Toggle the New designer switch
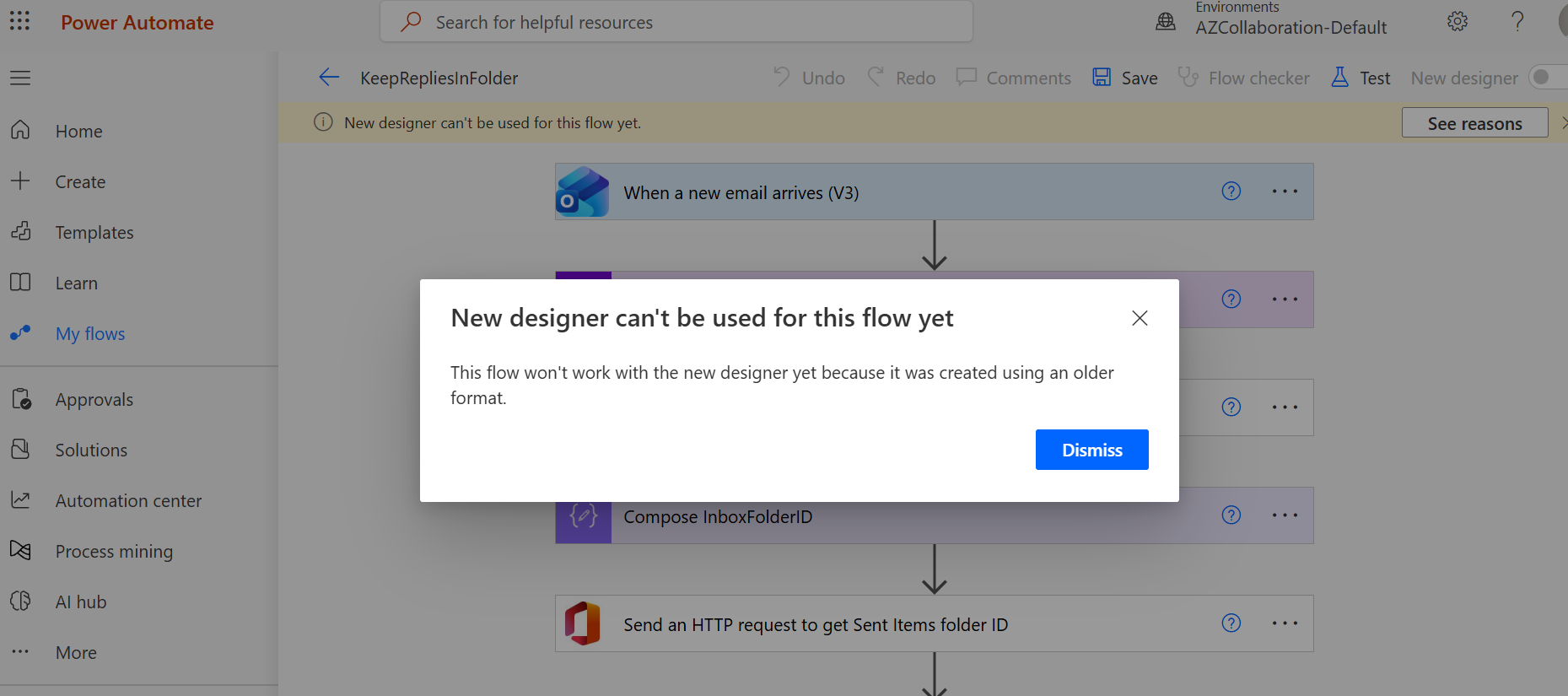The width and height of the screenshot is (1568, 696). 1547,78
